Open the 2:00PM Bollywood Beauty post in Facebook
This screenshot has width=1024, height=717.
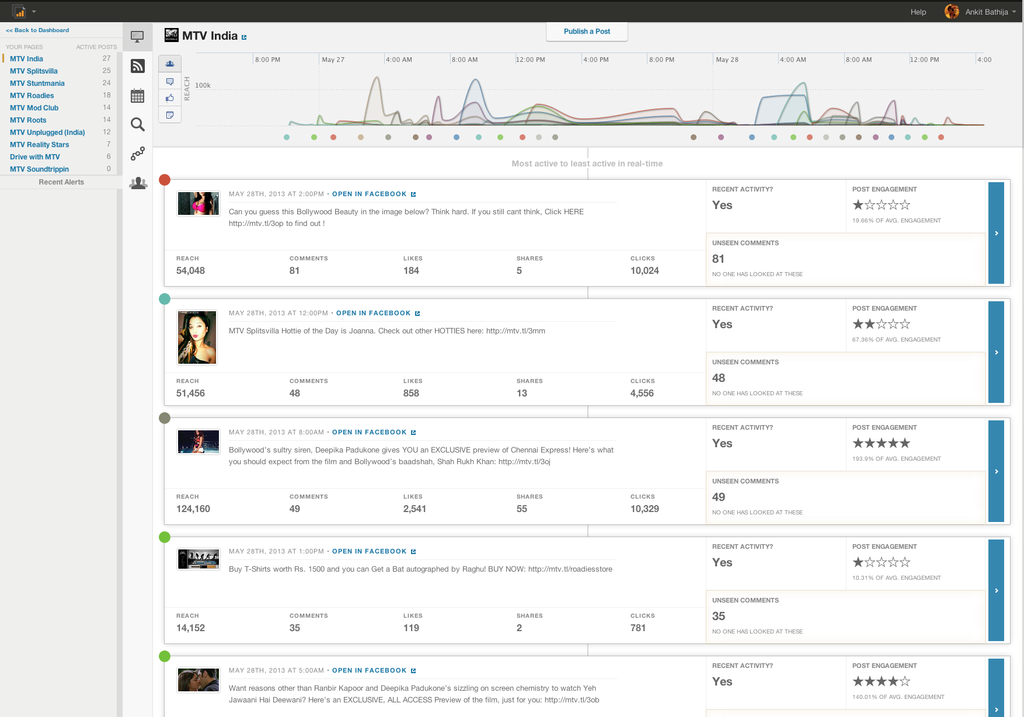point(369,194)
